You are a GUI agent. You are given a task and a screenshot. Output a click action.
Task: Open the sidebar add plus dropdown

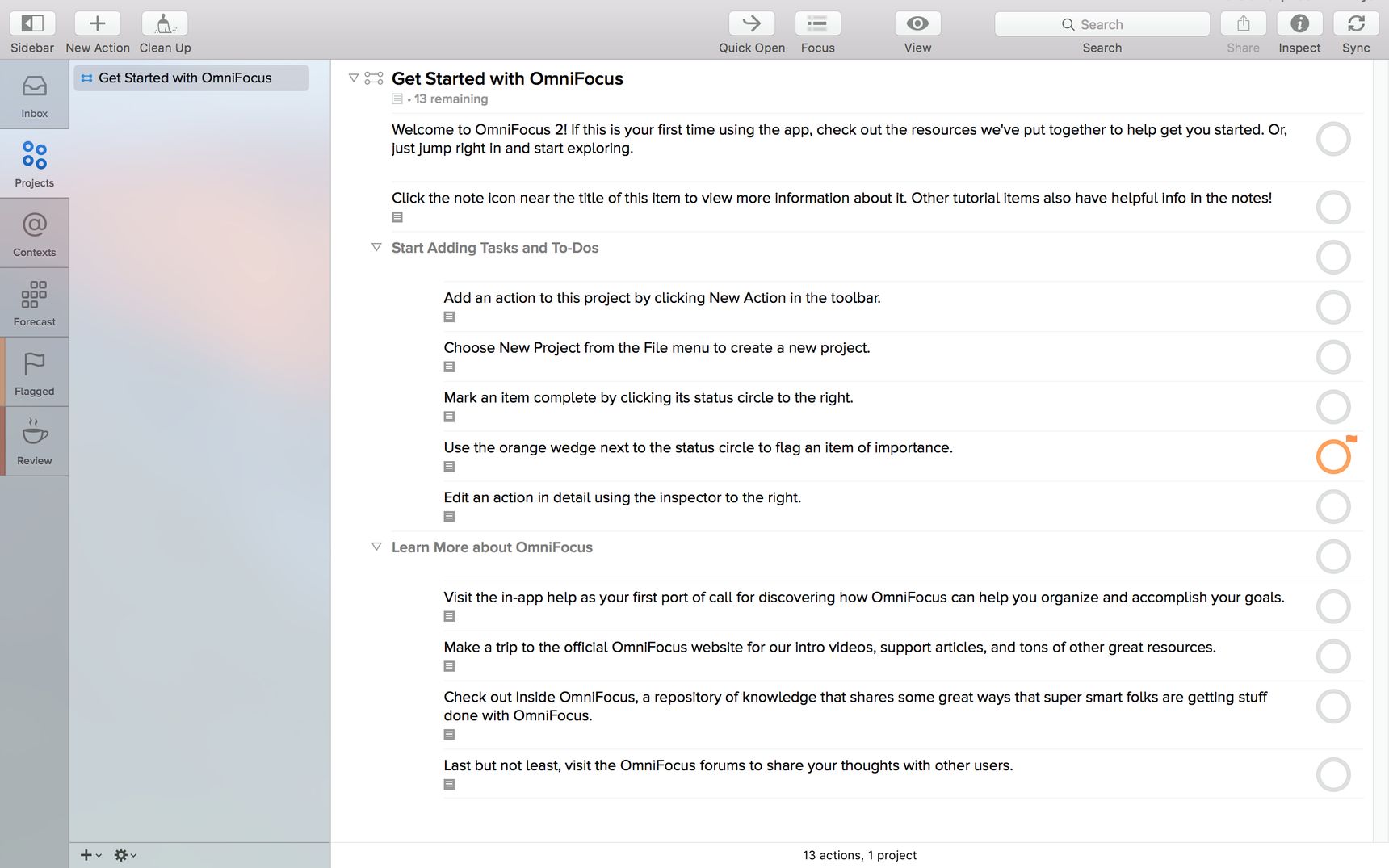[90, 854]
